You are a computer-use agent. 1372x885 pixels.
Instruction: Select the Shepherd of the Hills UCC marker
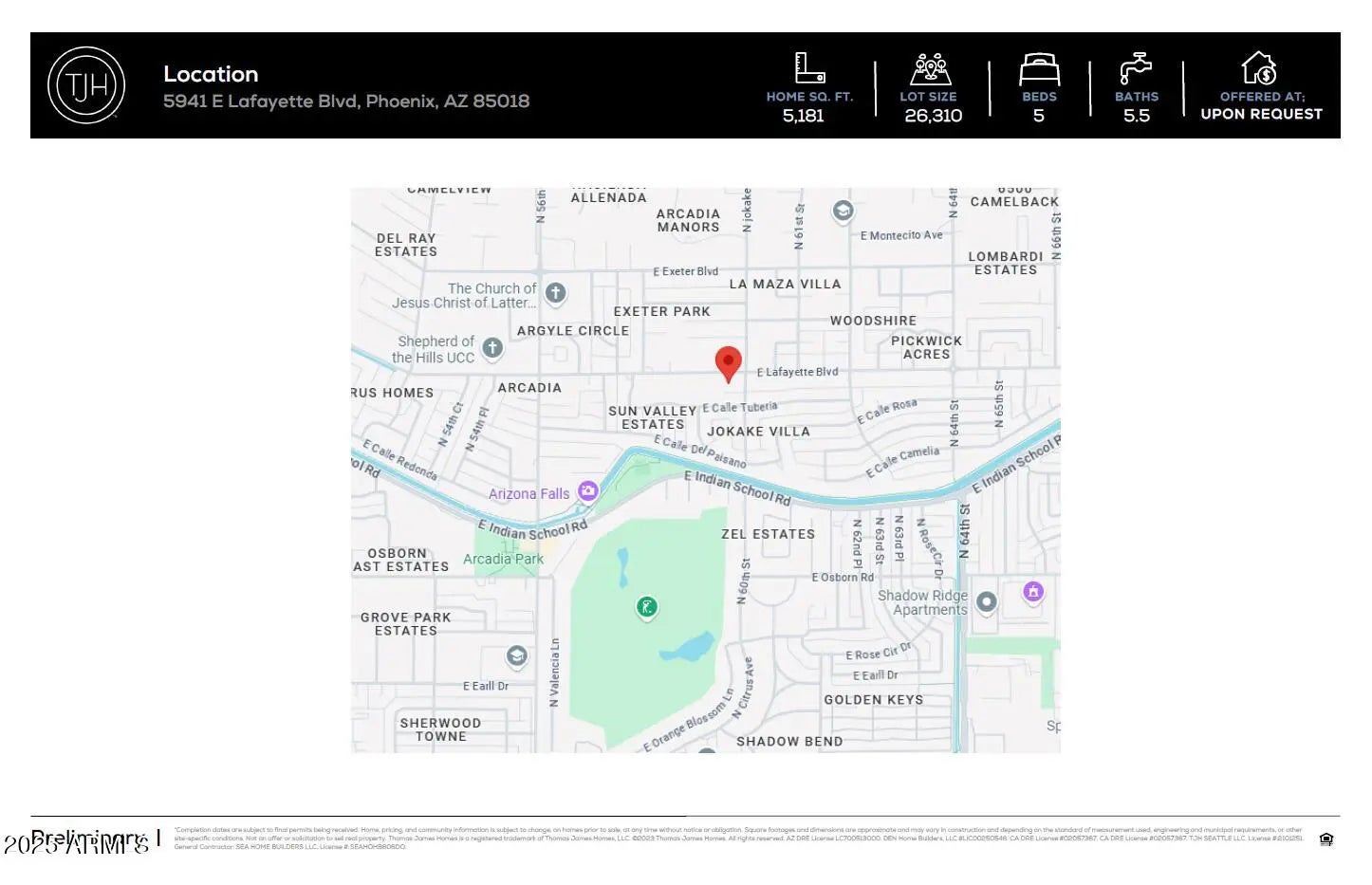pos(492,348)
